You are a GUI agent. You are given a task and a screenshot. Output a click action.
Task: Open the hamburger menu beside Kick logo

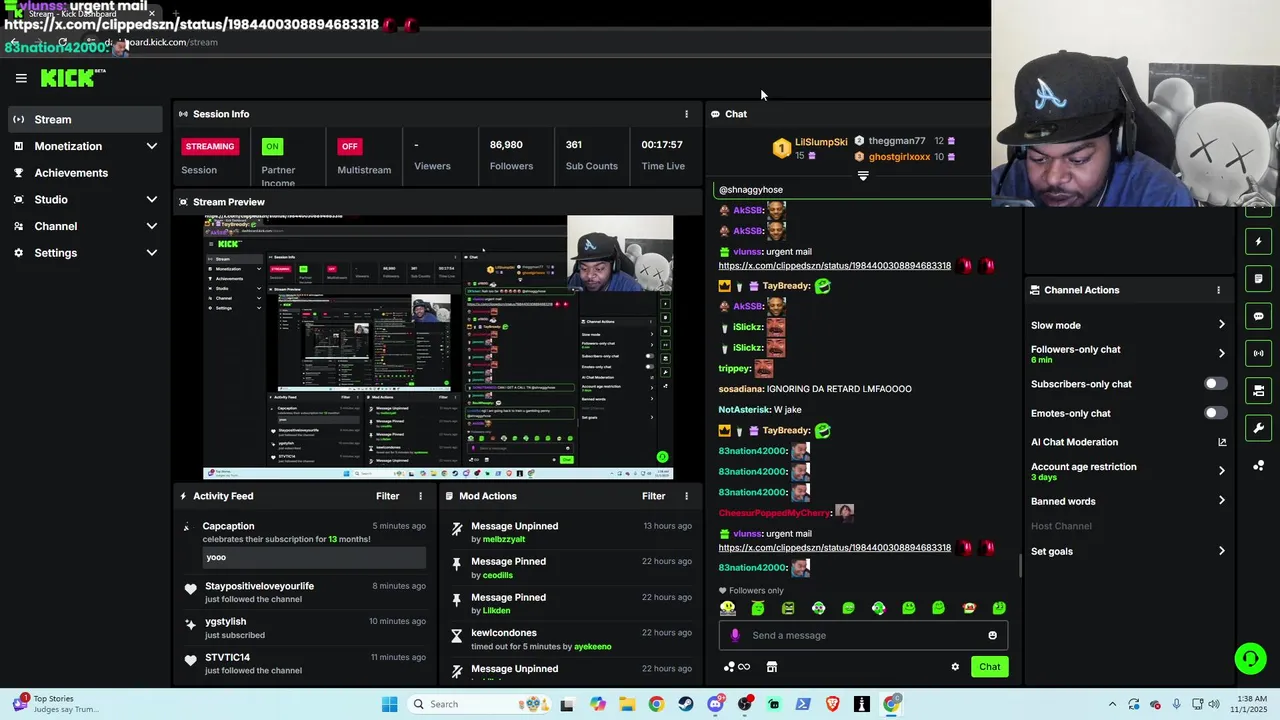(x=21, y=78)
